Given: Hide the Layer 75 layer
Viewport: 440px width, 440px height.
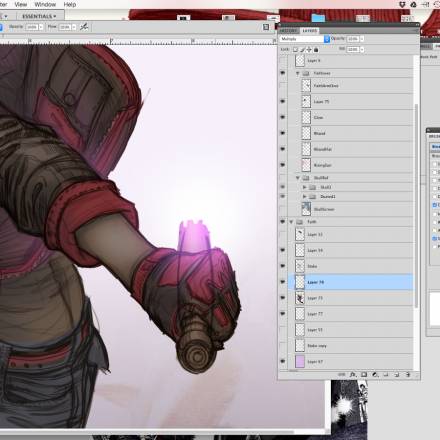Looking at the screenshot, I should point(283,101).
